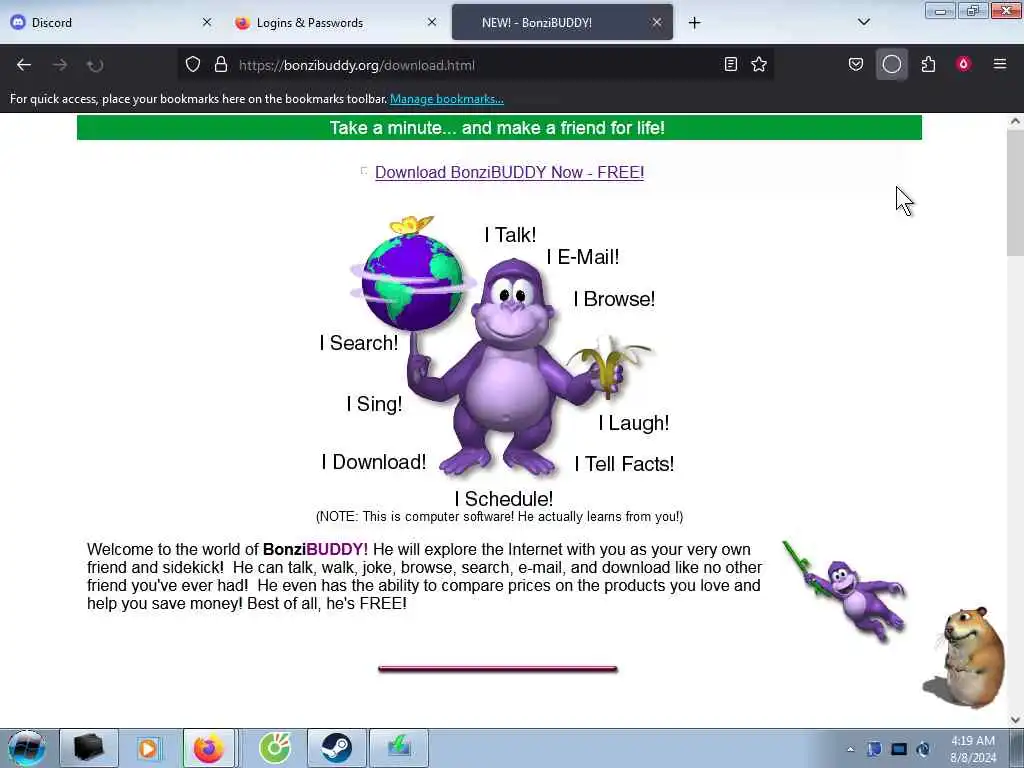Switch to the Logins & Passwords tab
Viewport: 1024px width, 768px height.
tap(336, 22)
